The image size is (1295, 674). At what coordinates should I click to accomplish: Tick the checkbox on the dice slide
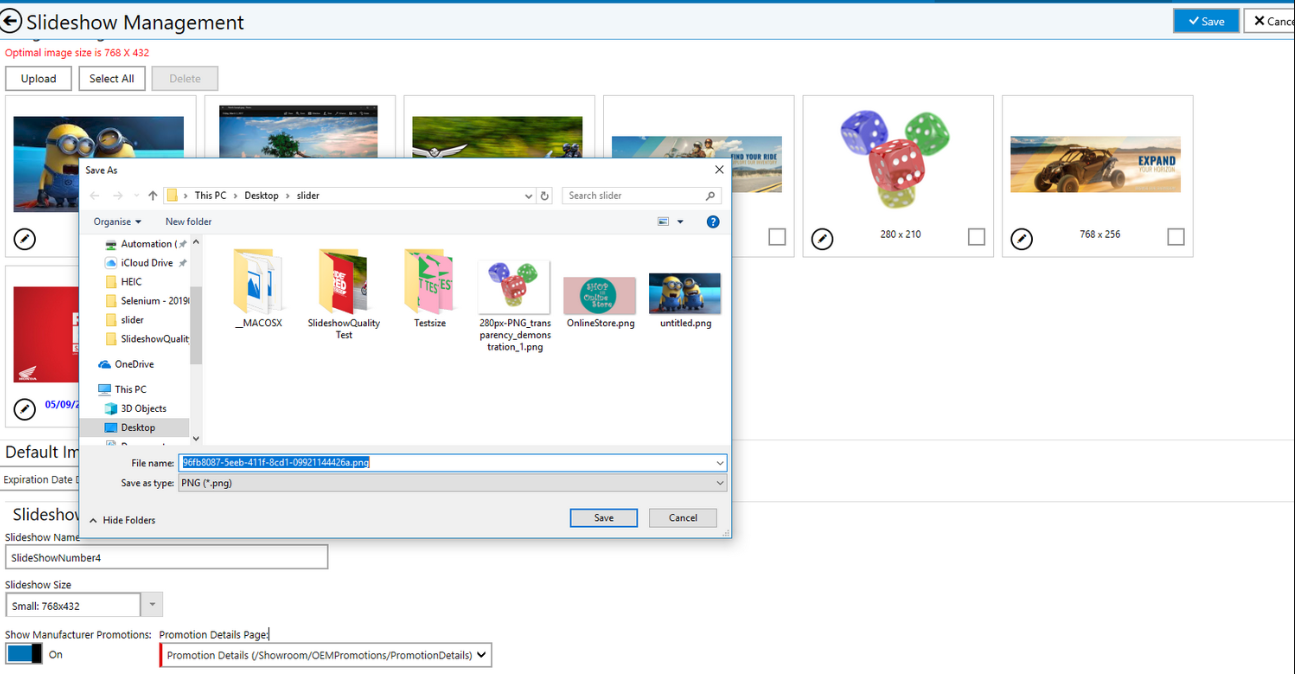tap(977, 237)
